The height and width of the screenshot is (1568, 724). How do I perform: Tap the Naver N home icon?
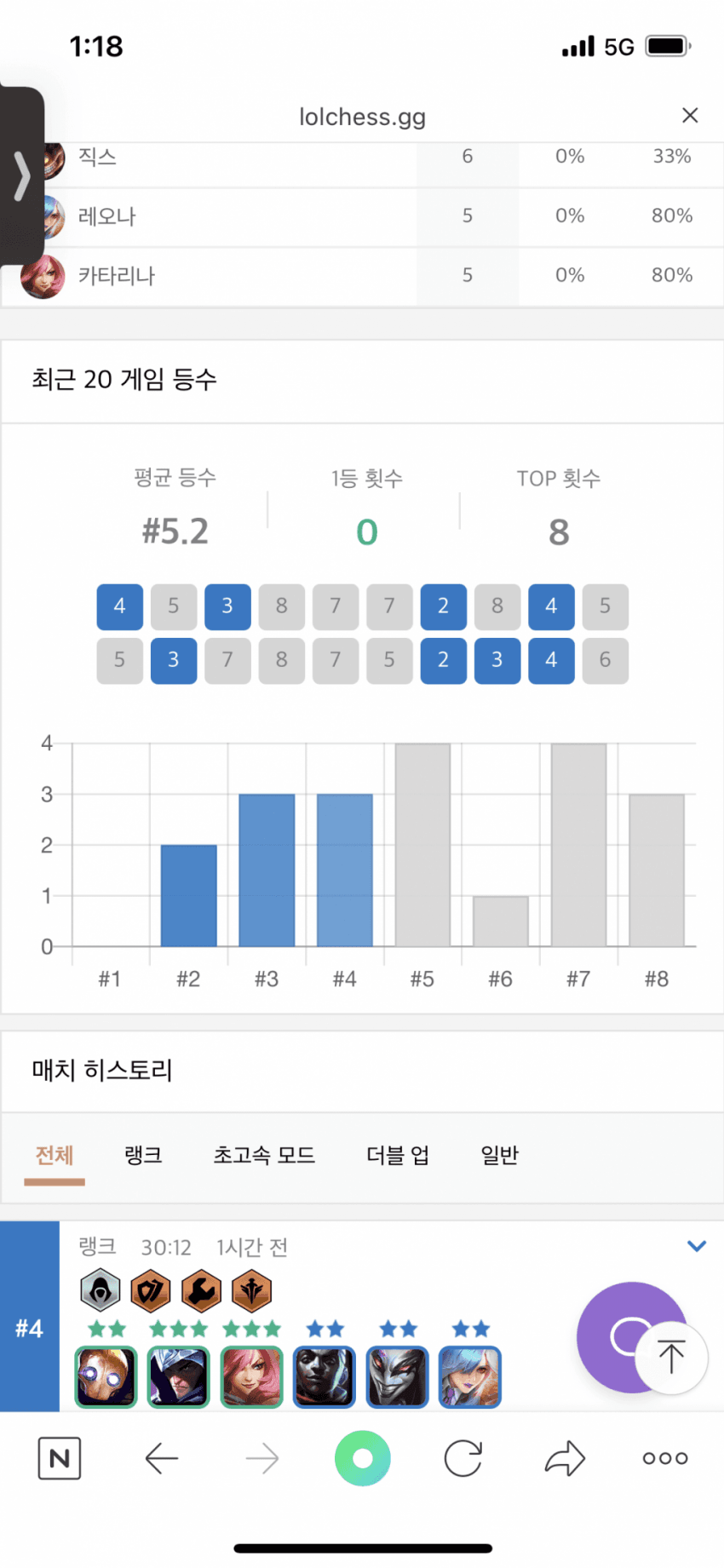60,1458
